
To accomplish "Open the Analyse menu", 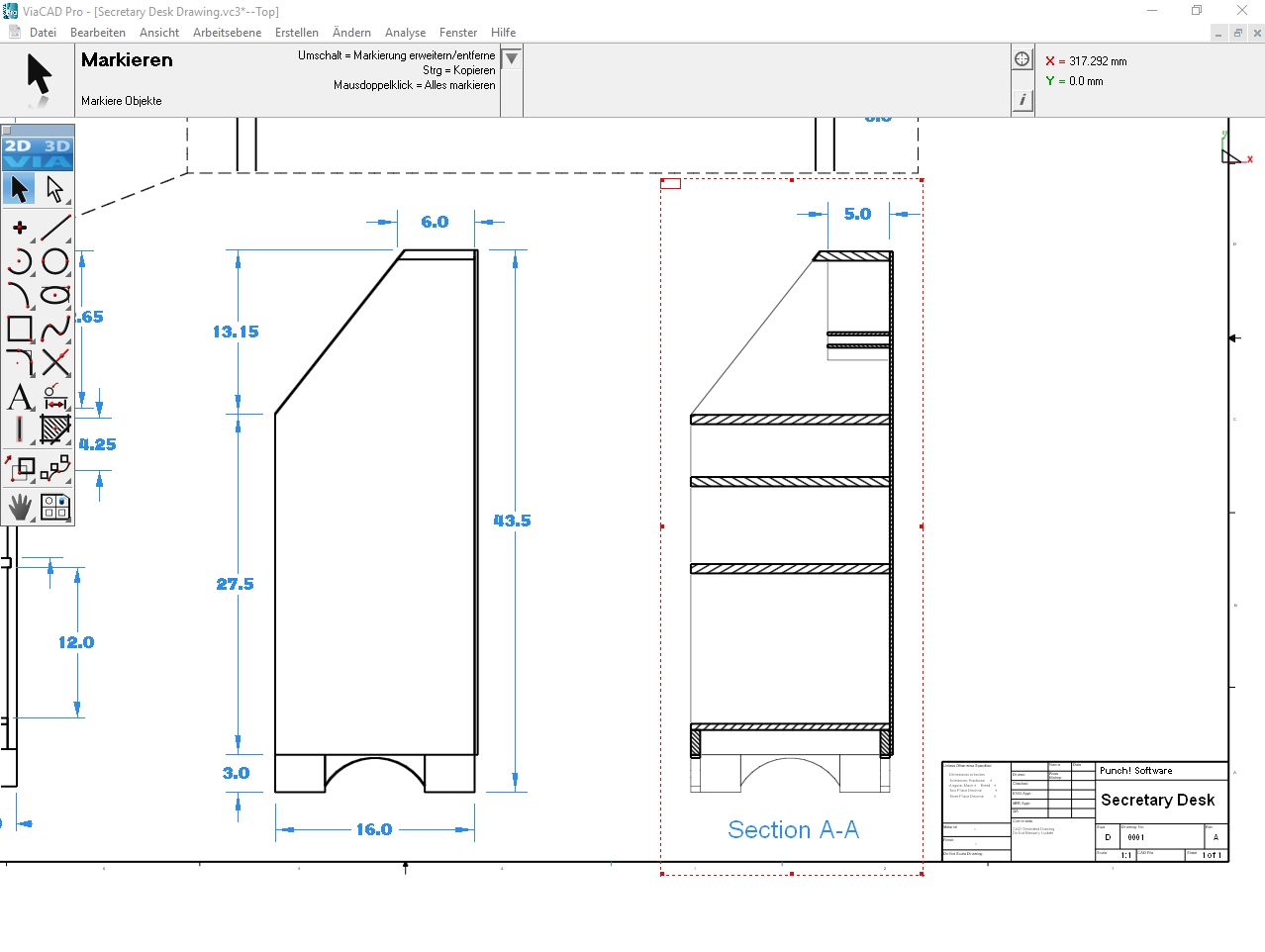I will click(405, 32).
